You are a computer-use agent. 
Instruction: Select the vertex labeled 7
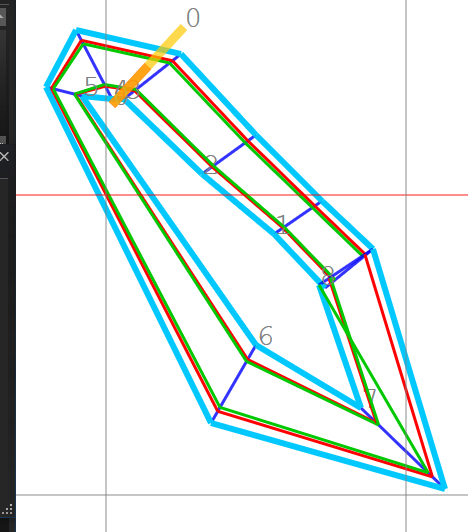[x=371, y=396]
